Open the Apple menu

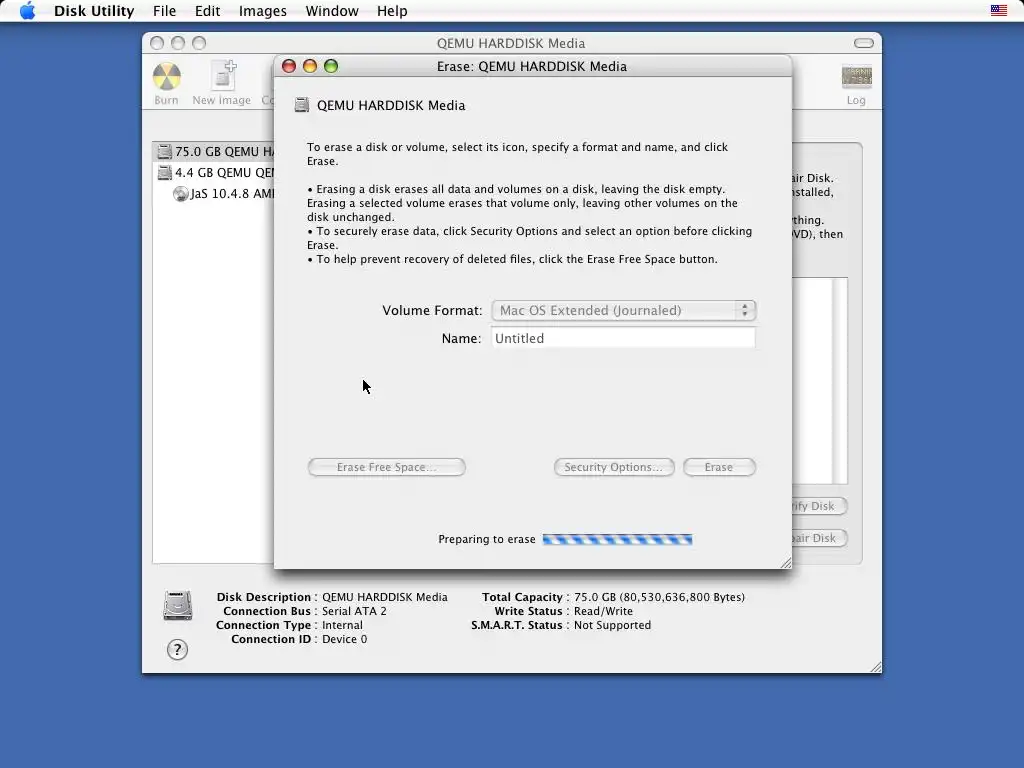27,10
